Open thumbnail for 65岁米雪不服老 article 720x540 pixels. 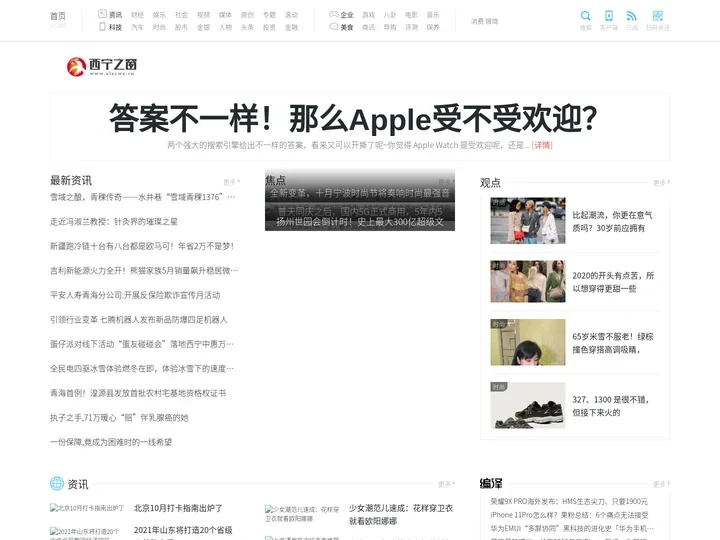tap(528, 342)
